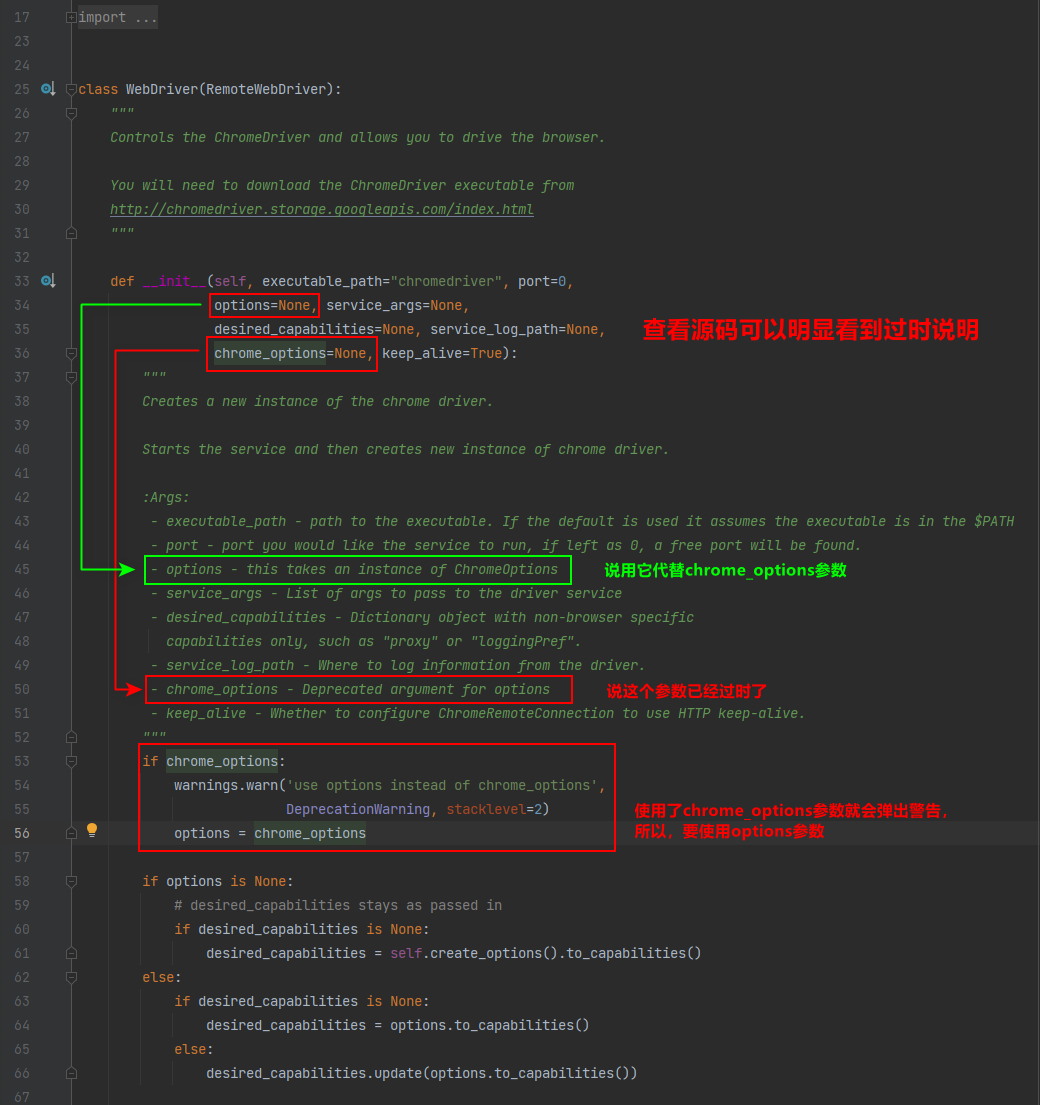Collapse the class WebDriver fold marker
The image size is (1040, 1105).
pyautogui.click(x=71, y=89)
